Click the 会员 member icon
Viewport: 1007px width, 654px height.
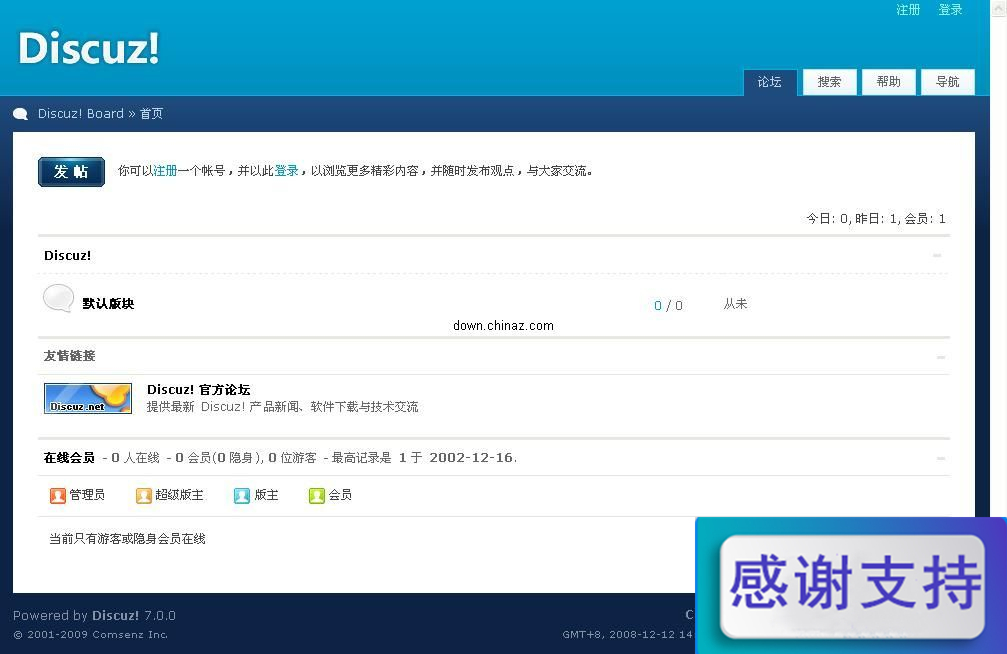point(317,495)
